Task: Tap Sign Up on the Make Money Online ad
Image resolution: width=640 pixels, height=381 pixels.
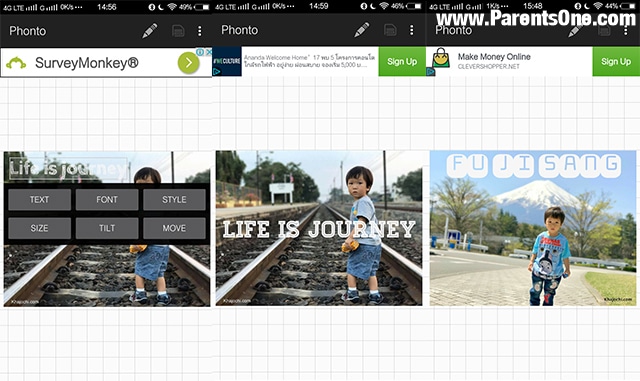Action: pos(616,61)
